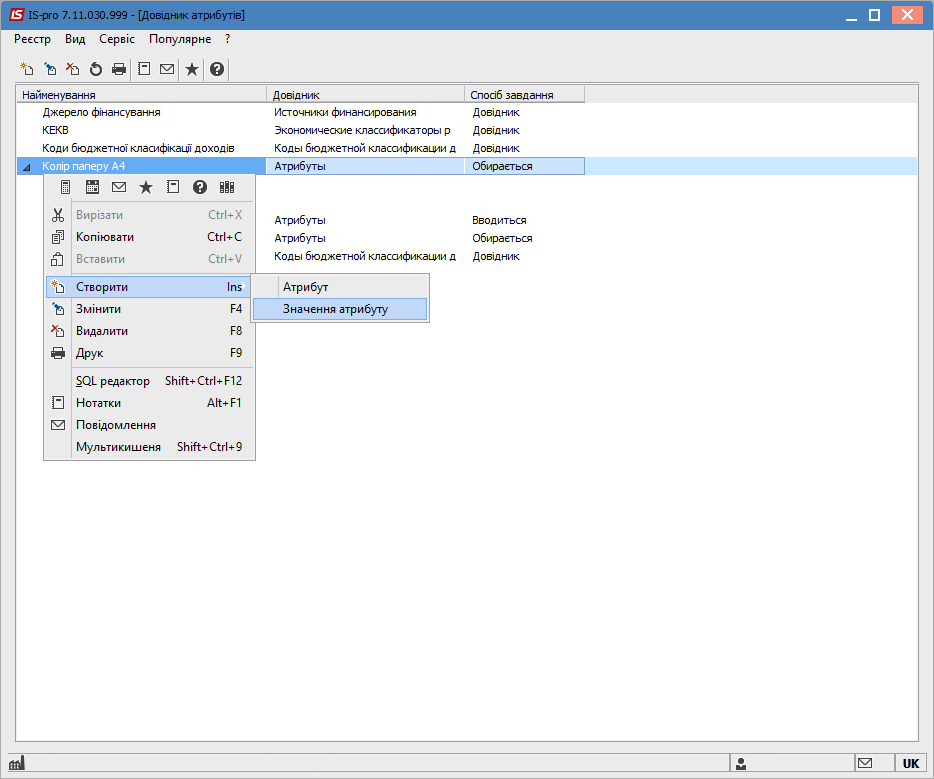Open Messages envelope in main toolbar
The image size is (934, 779).
(x=167, y=69)
